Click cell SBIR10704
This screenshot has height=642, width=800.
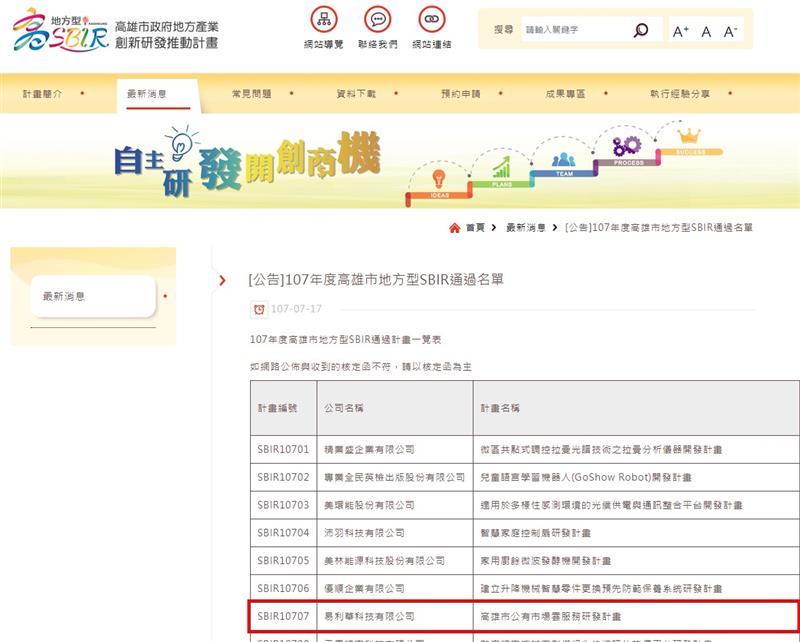283,533
